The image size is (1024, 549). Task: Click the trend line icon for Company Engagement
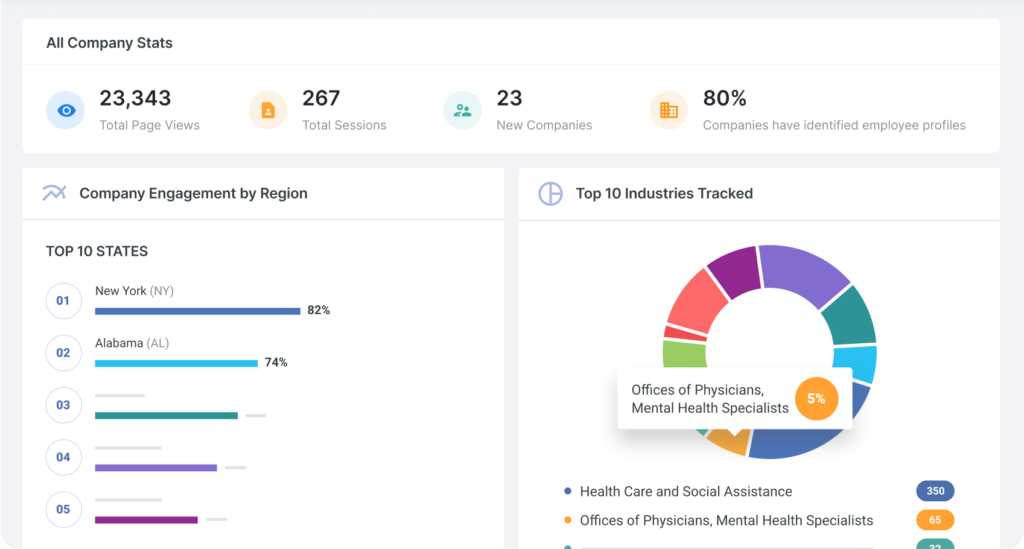(54, 193)
